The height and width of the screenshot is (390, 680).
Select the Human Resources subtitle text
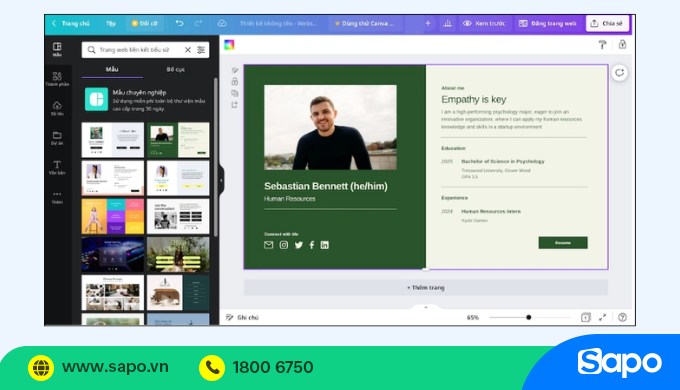(290, 199)
